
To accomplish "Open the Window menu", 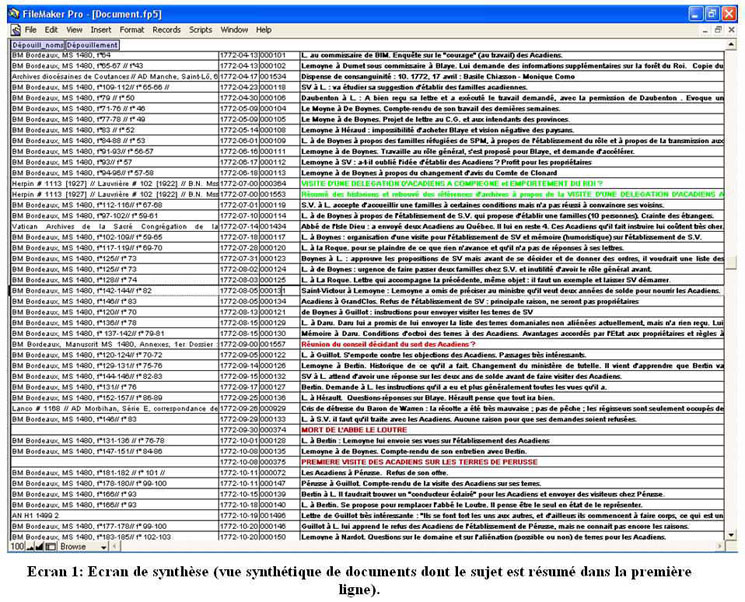I will click(234, 29).
